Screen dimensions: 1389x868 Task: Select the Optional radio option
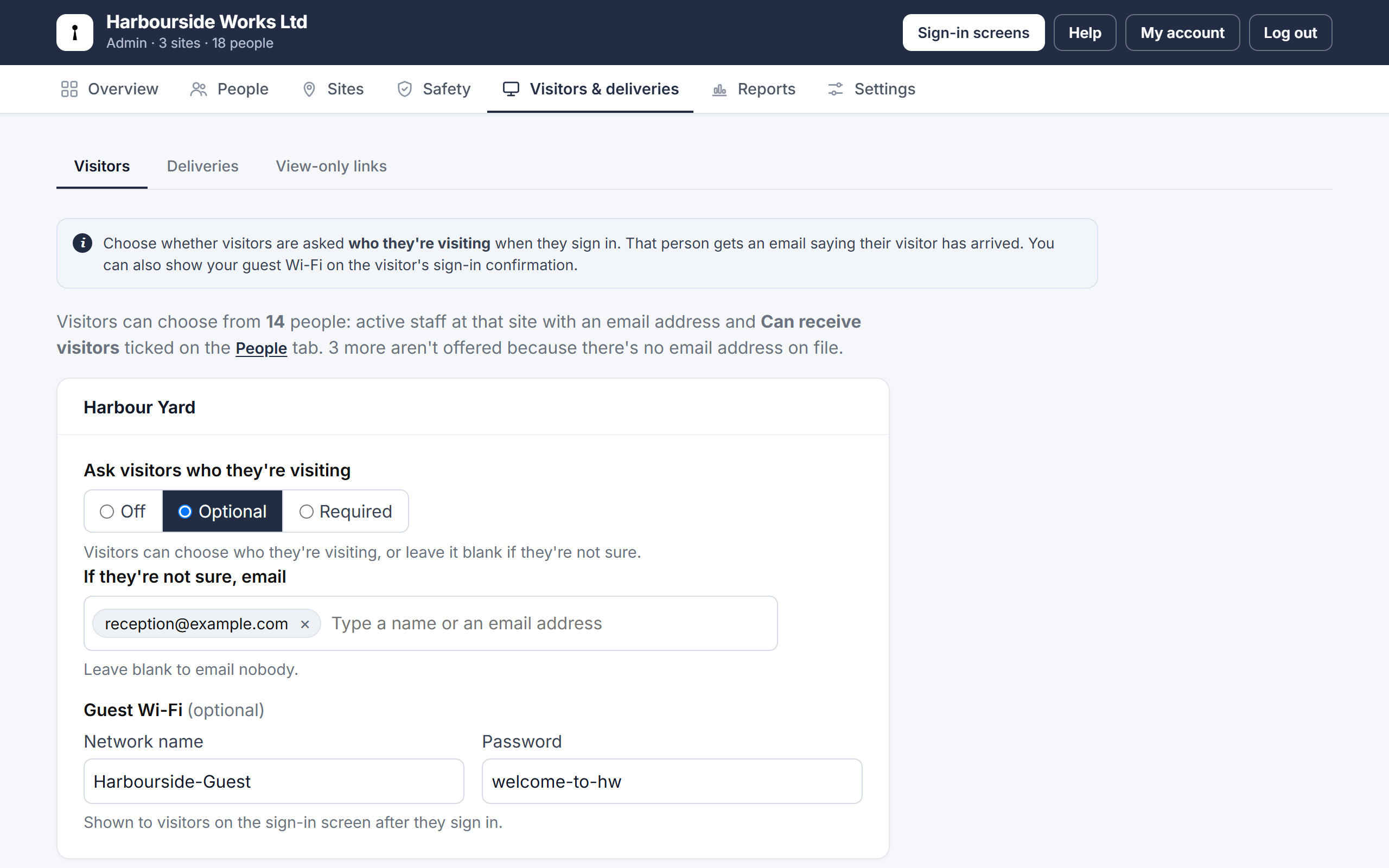pos(222,511)
